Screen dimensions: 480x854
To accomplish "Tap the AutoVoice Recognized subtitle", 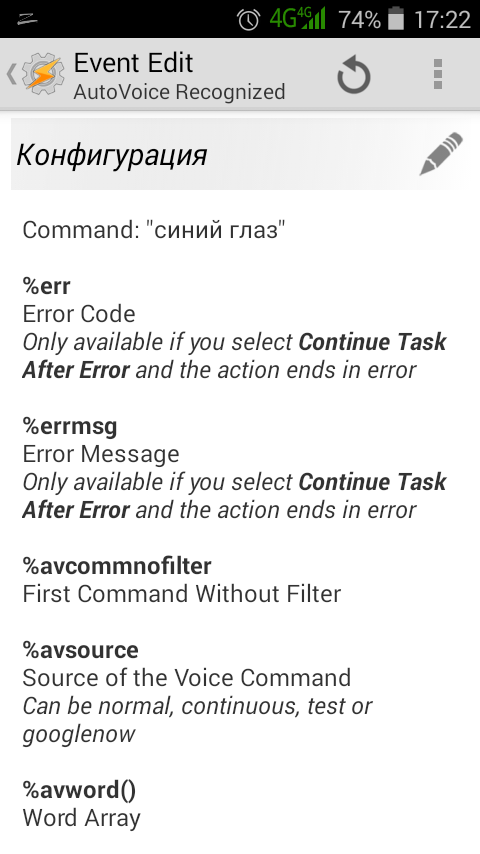I will (179, 92).
